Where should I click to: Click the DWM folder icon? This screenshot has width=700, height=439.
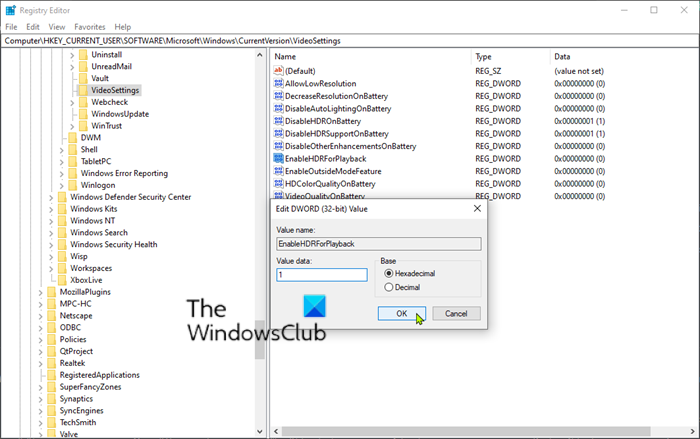click(x=73, y=138)
